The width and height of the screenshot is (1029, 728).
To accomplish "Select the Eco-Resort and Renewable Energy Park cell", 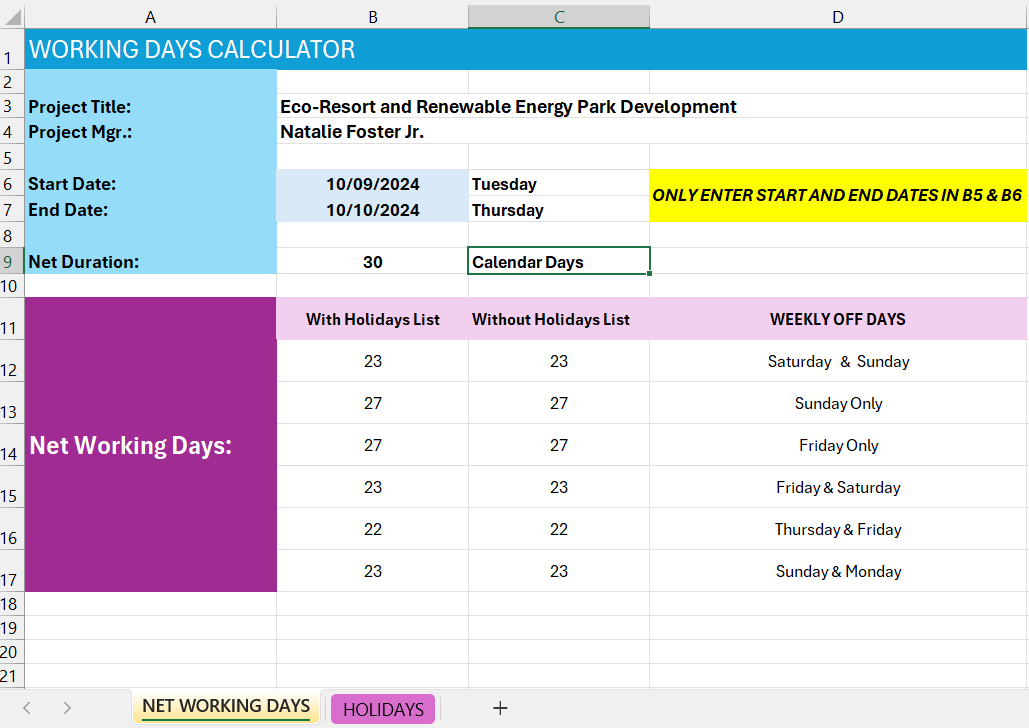I will click(x=509, y=106).
